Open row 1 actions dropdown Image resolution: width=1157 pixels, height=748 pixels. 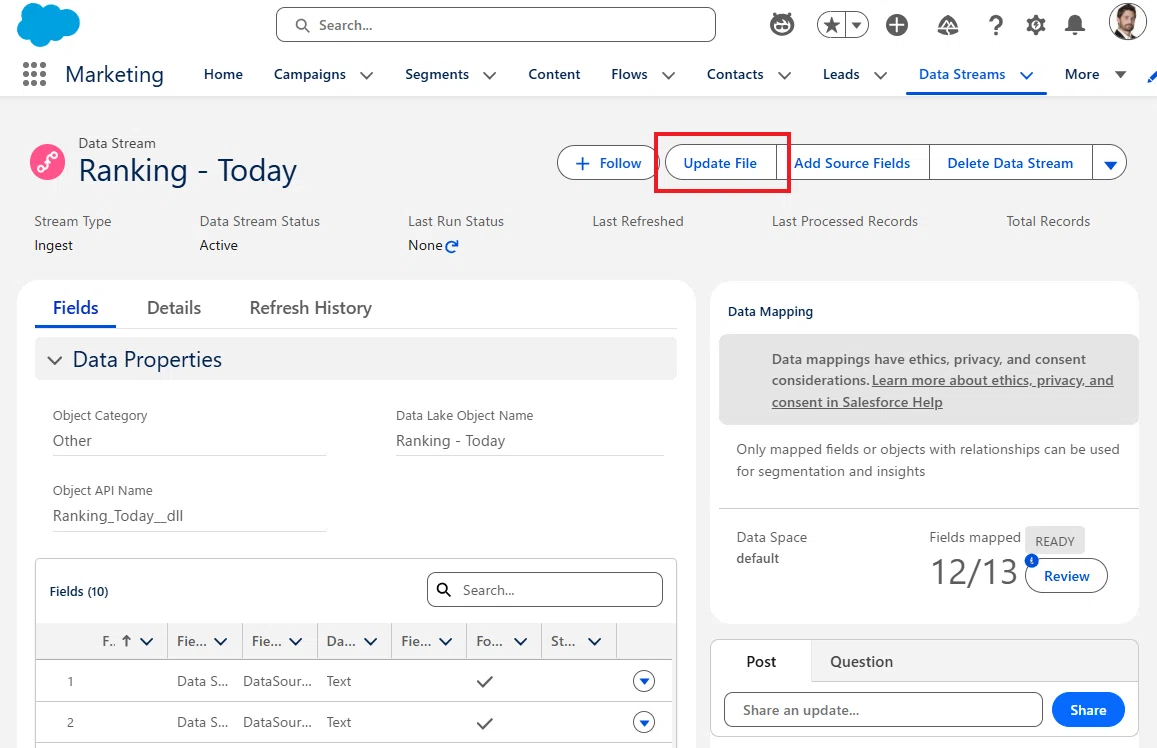(644, 681)
